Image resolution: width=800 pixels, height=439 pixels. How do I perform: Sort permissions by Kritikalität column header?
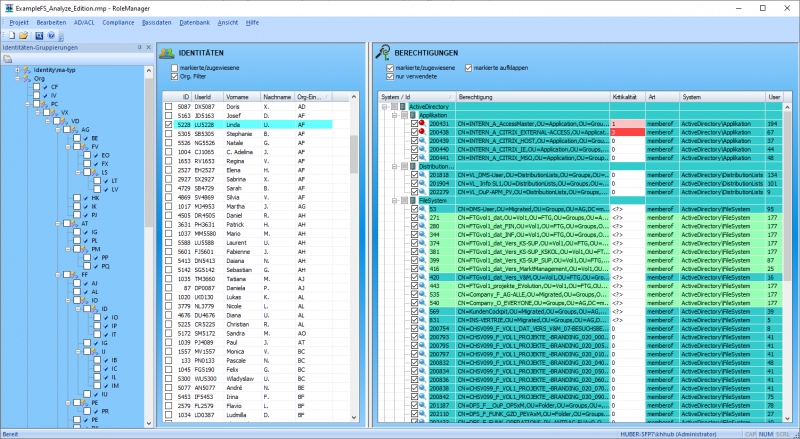[626, 96]
